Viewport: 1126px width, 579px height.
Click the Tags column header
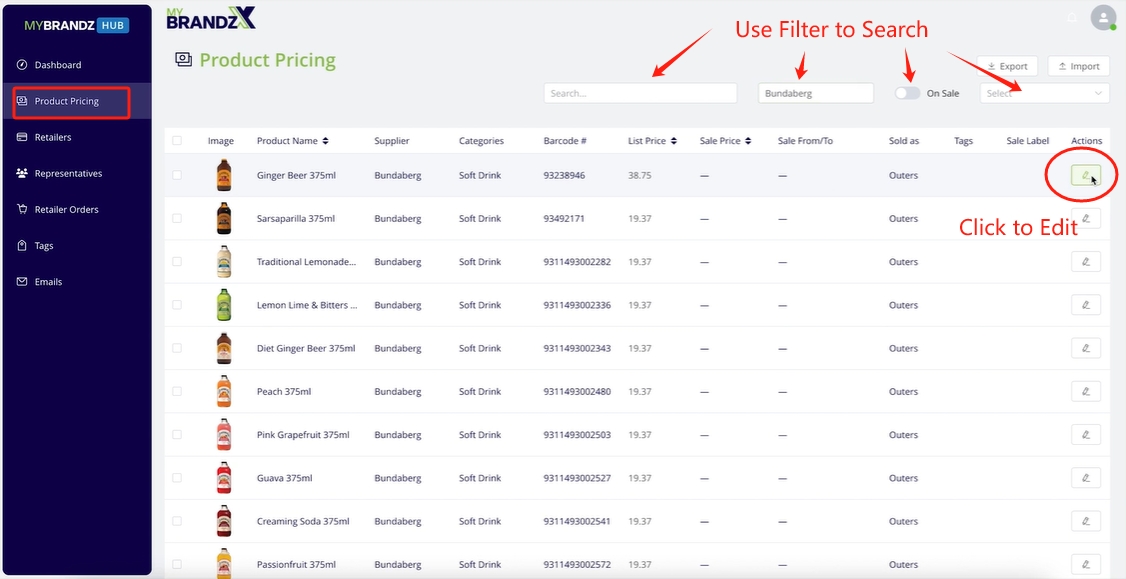pos(964,141)
